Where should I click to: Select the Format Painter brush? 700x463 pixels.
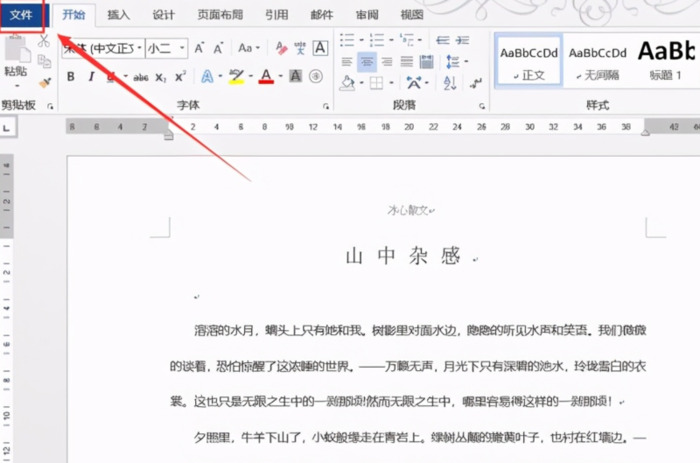point(45,82)
